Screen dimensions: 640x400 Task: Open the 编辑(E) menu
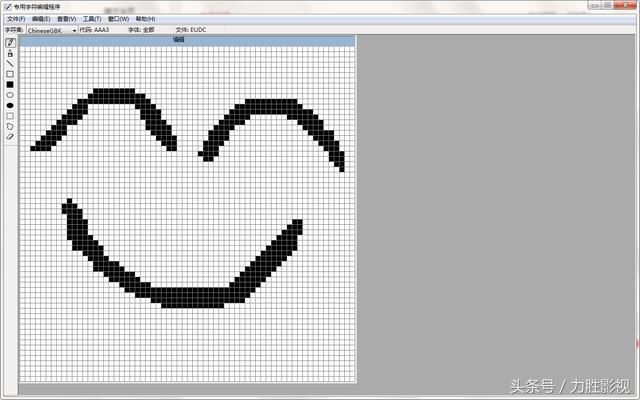(x=41, y=19)
